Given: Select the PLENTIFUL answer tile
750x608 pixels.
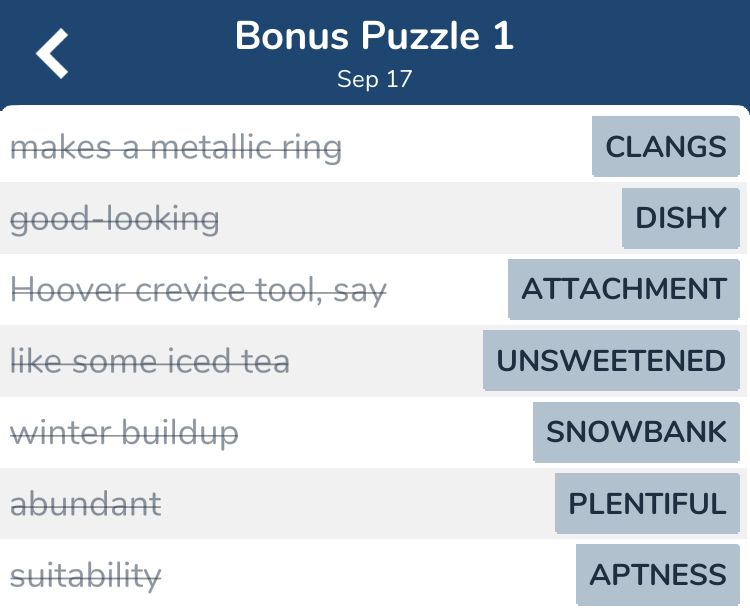Looking at the screenshot, I should tap(647, 503).
